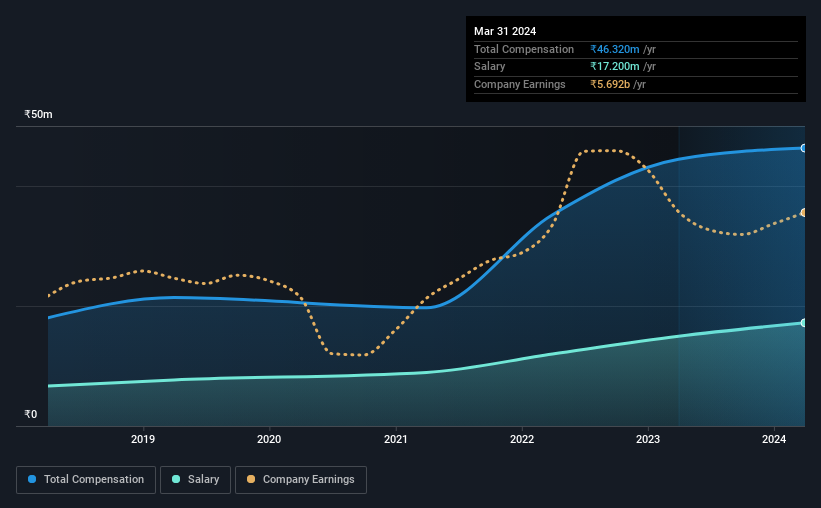
Task: Click the 2023 x-axis label
Action: point(648,439)
